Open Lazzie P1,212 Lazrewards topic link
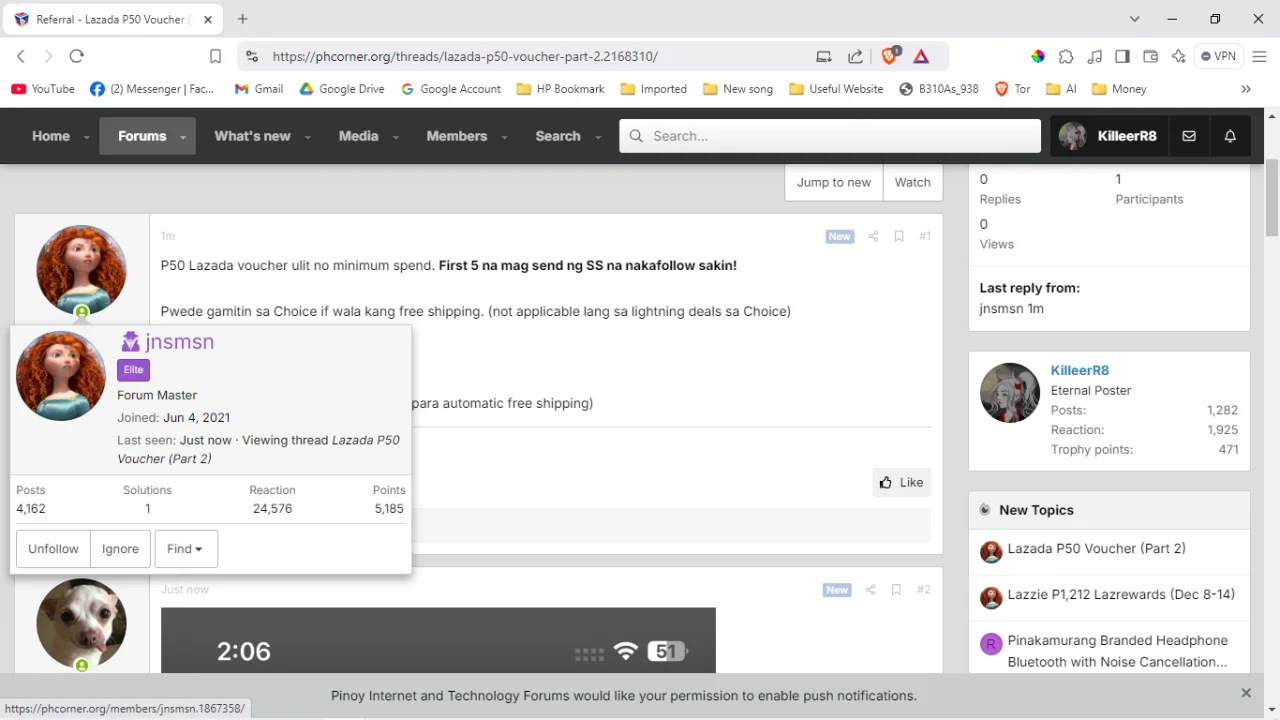The image size is (1280, 720). click(x=1121, y=594)
